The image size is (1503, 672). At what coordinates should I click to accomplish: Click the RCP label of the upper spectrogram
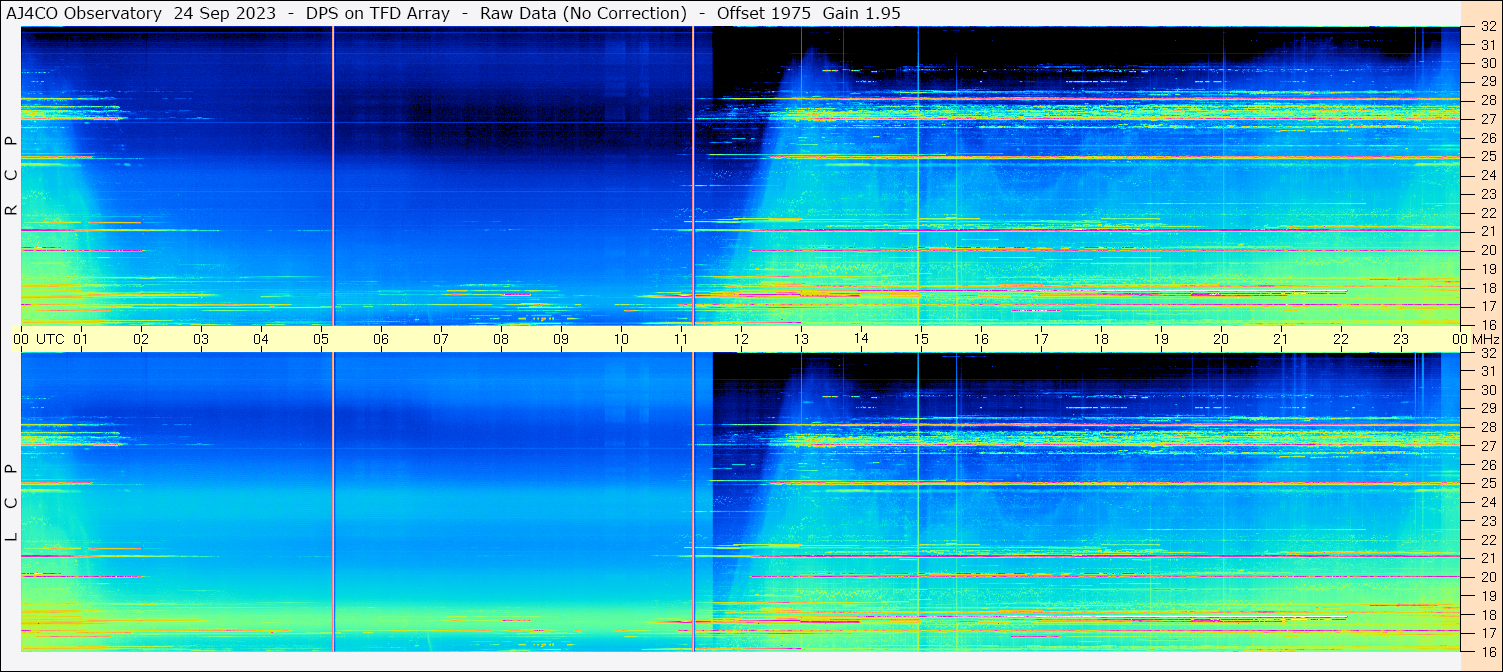pos(11,175)
